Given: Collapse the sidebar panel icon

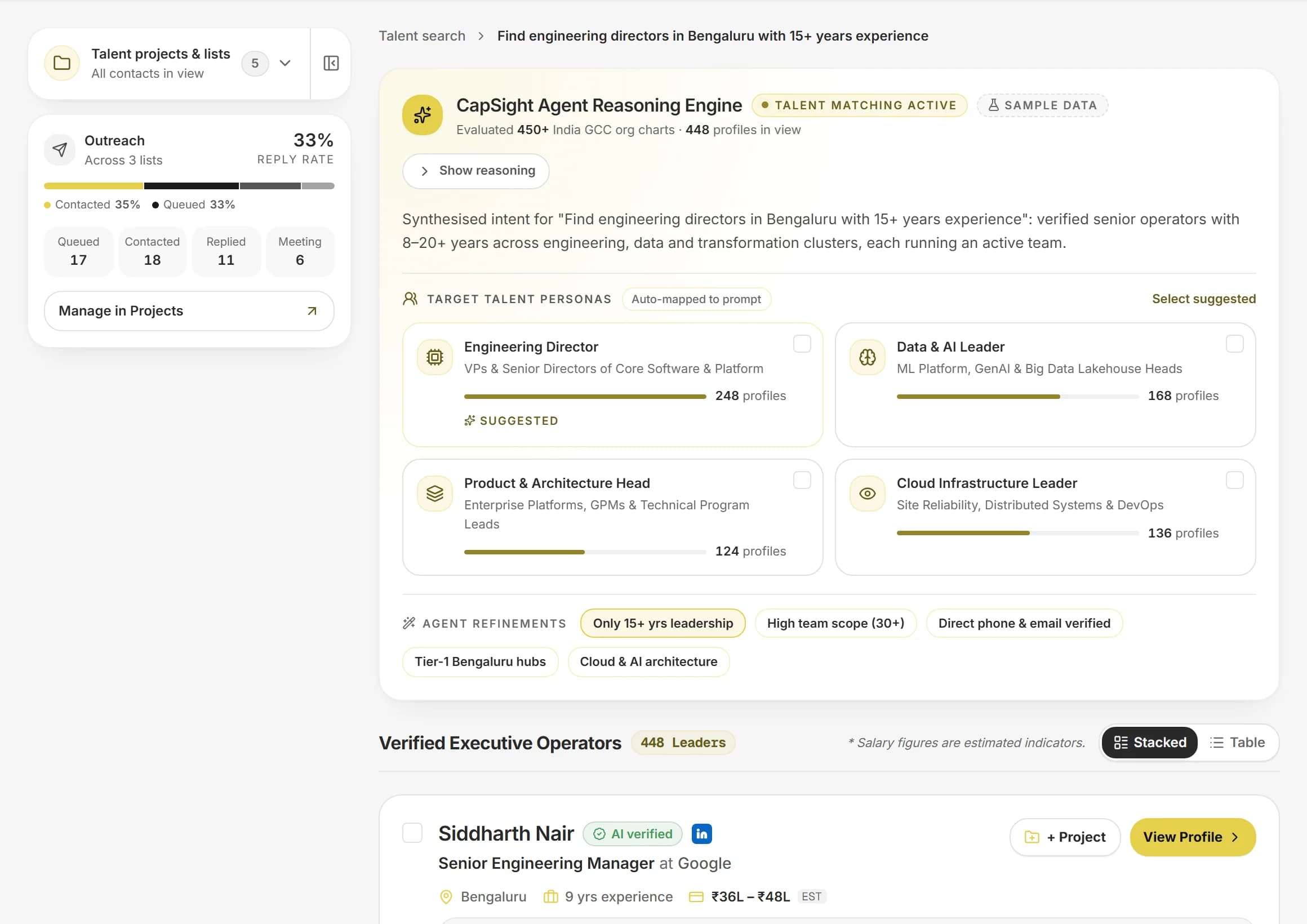Looking at the screenshot, I should [x=331, y=63].
